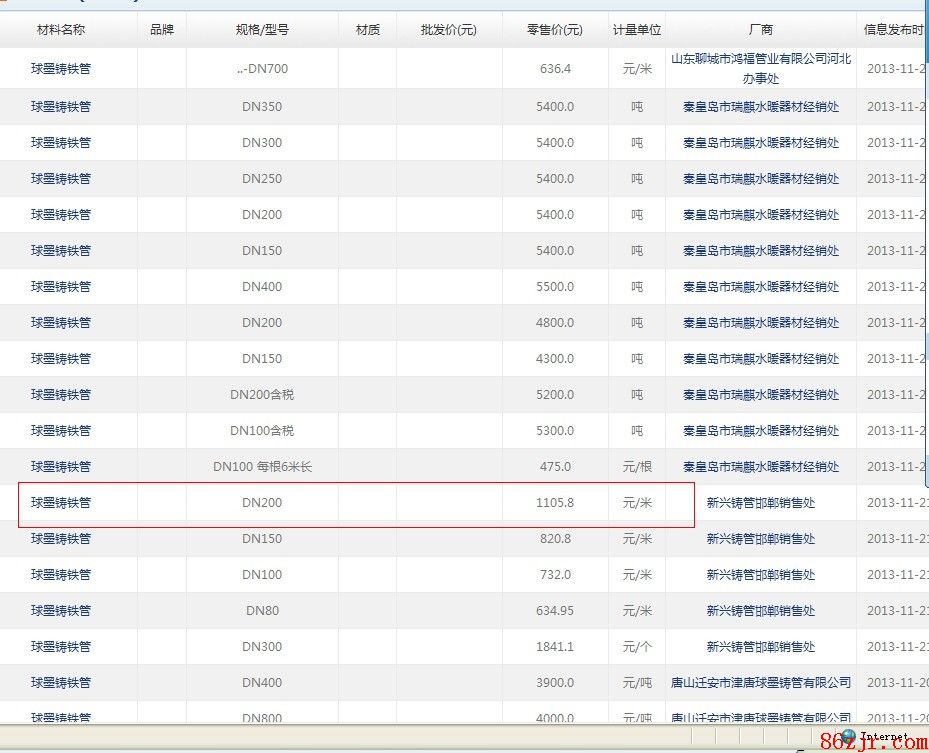
Task: Open 球墨铸铁管 link in the DN250 row
Action: click(61, 179)
